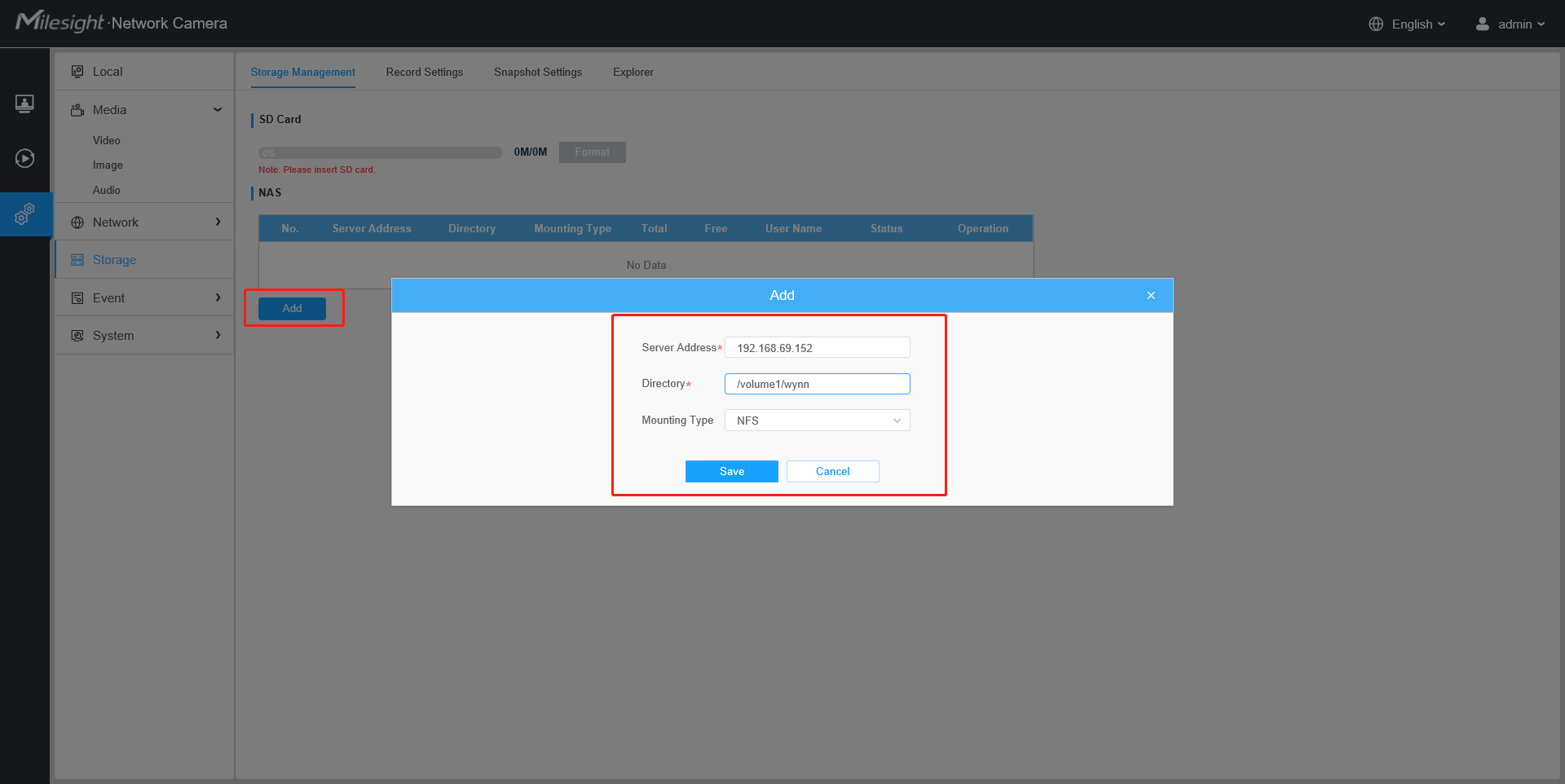Viewport: 1565px width, 784px height.
Task: Expand the Event submenu arrow
Action: pos(218,297)
